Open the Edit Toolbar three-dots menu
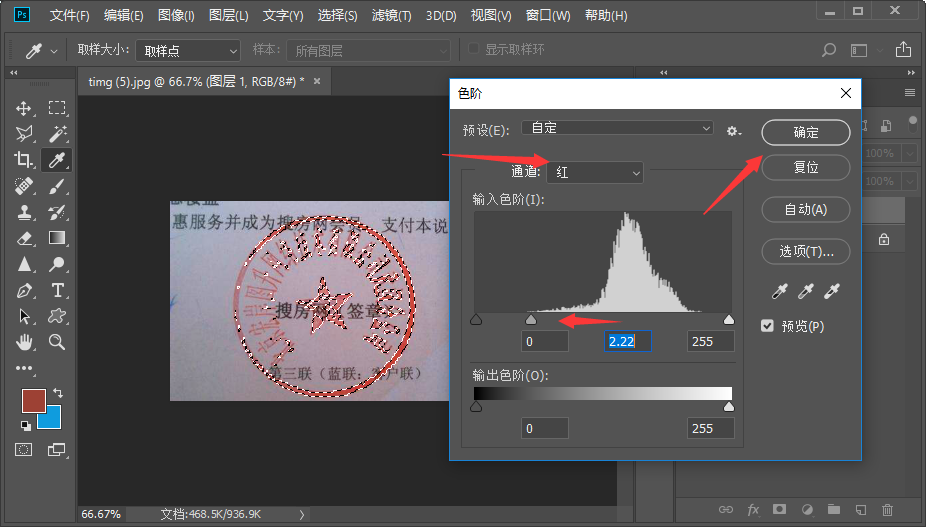 pos(24,368)
